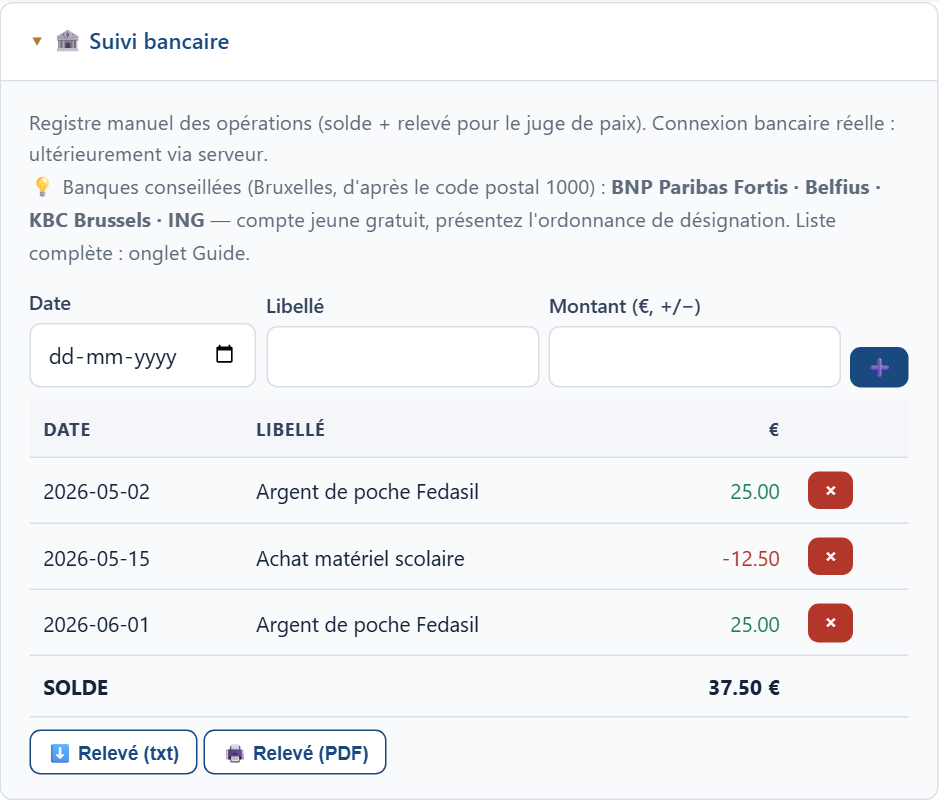Delete the 2026-05-02 Argent de poche entry

[830, 490]
